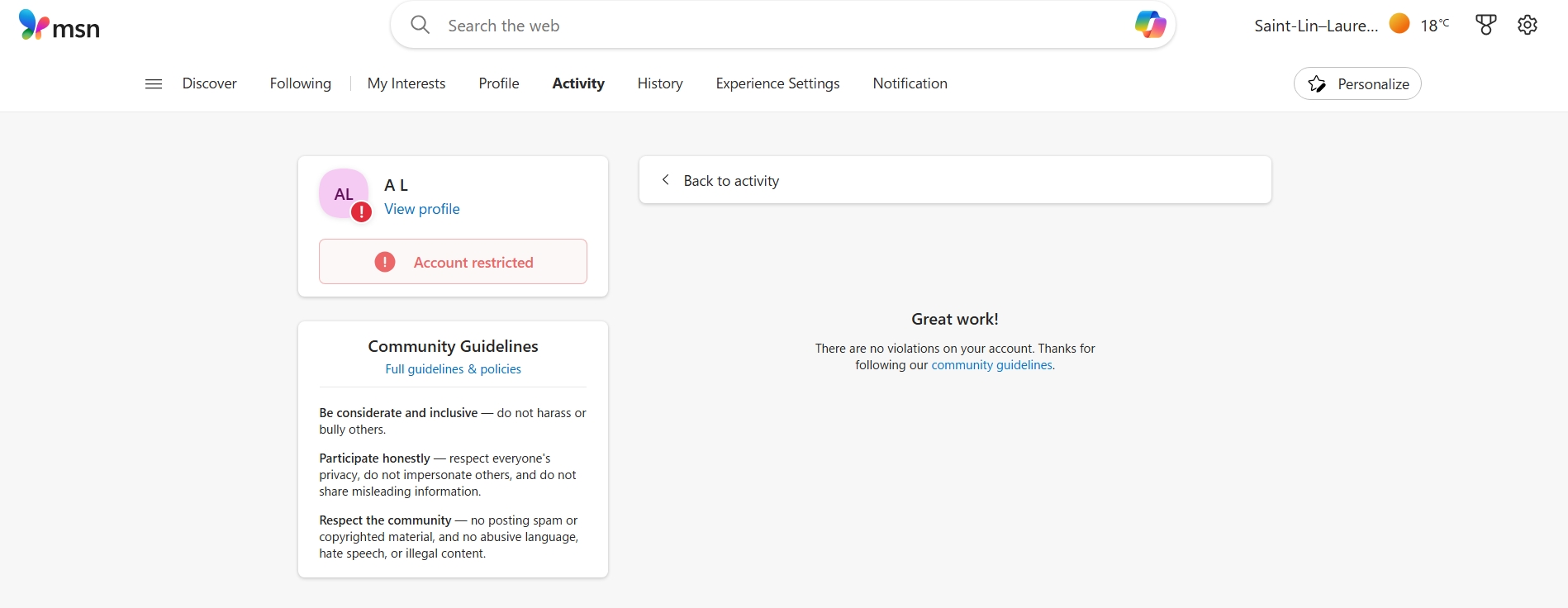Click the red warning icon in Account restricted

pos(385,262)
